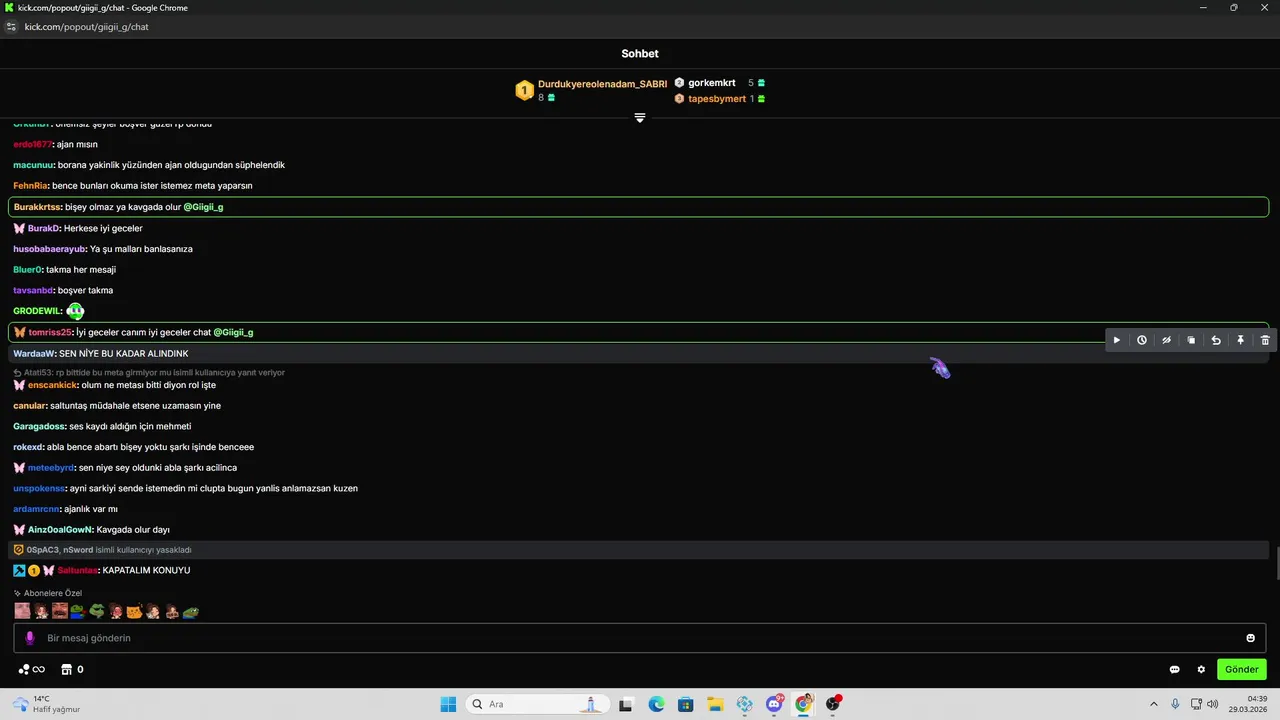The width and height of the screenshot is (1280, 720).
Task: Copy the message with the copy icon
Action: [1191, 340]
